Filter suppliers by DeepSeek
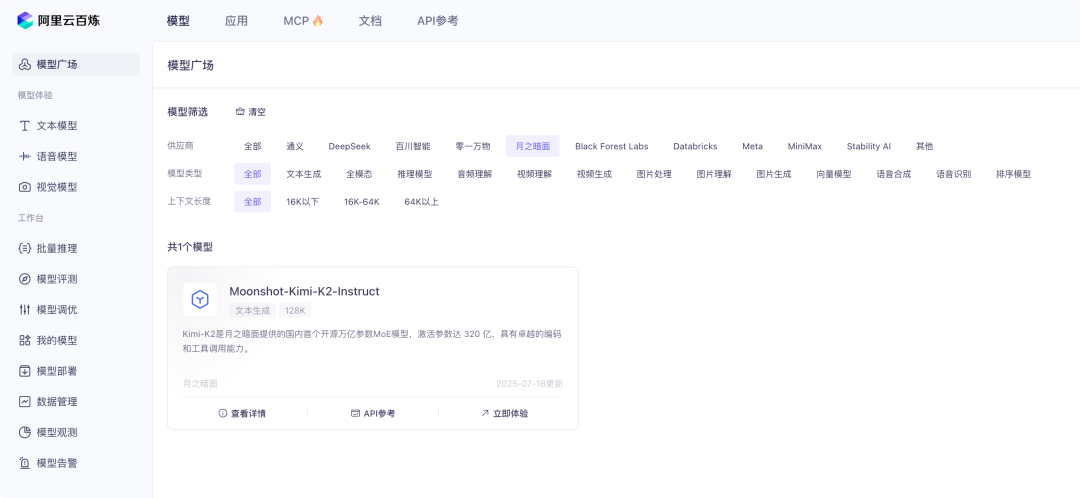The image size is (1080, 498). [349, 146]
